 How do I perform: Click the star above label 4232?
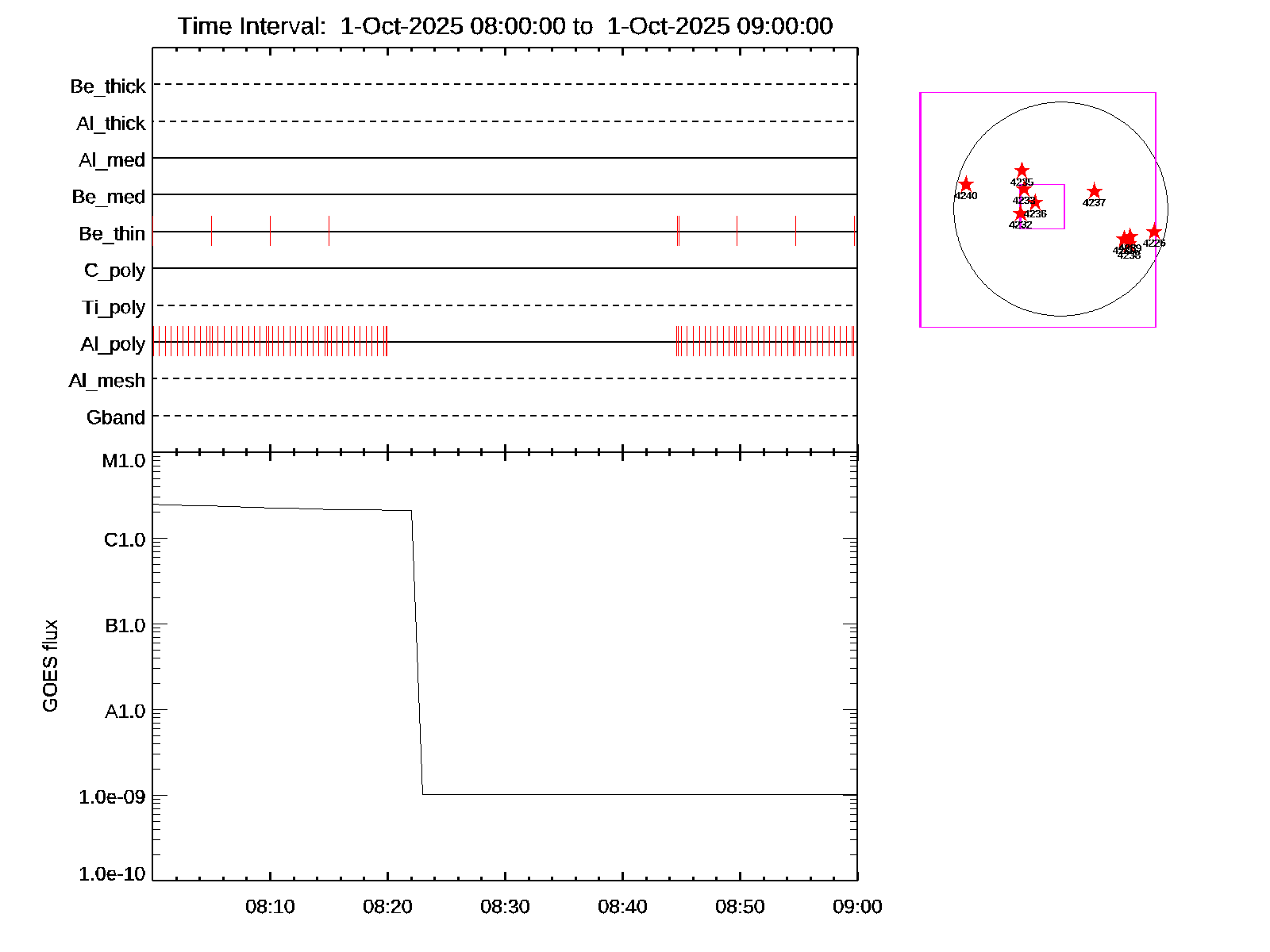click(x=1020, y=213)
